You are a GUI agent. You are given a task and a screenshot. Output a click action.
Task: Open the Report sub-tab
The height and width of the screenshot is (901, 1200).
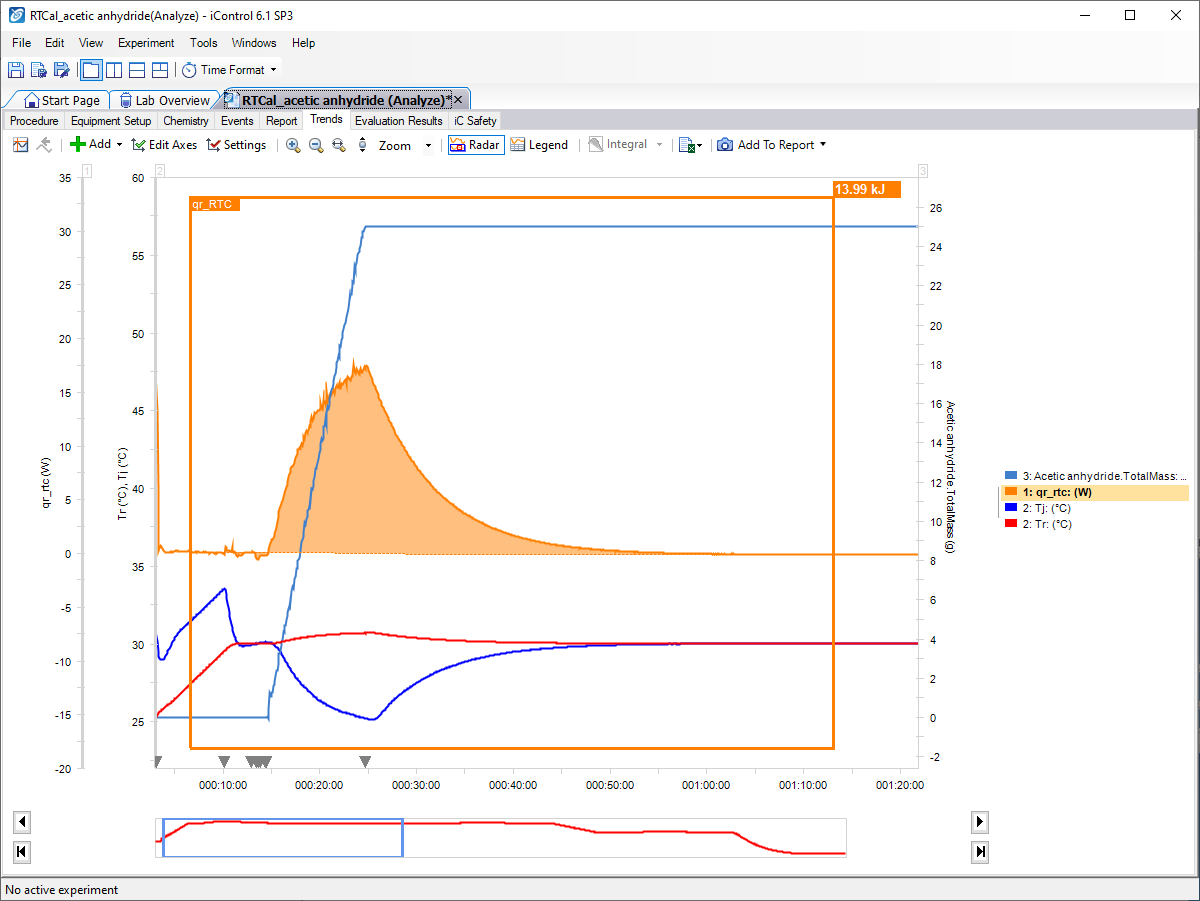pos(282,121)
